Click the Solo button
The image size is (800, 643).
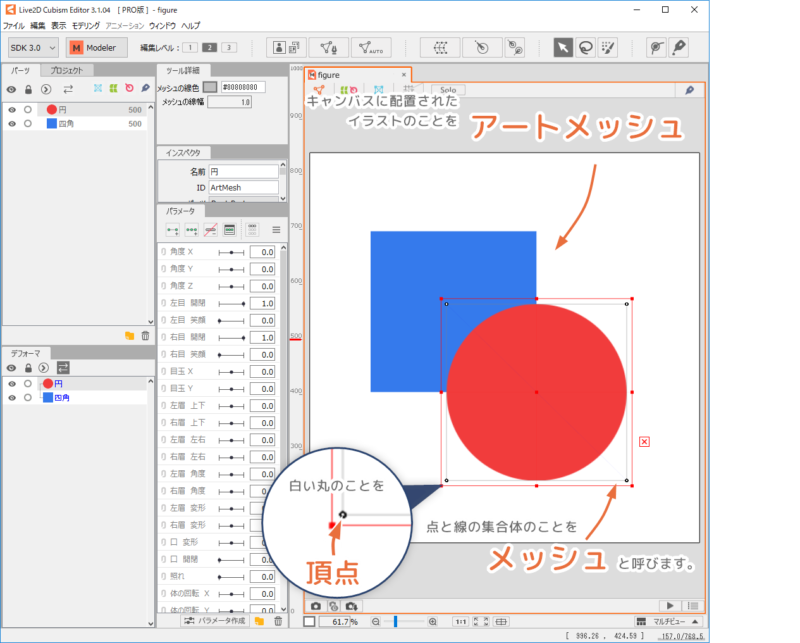(448, 90)
